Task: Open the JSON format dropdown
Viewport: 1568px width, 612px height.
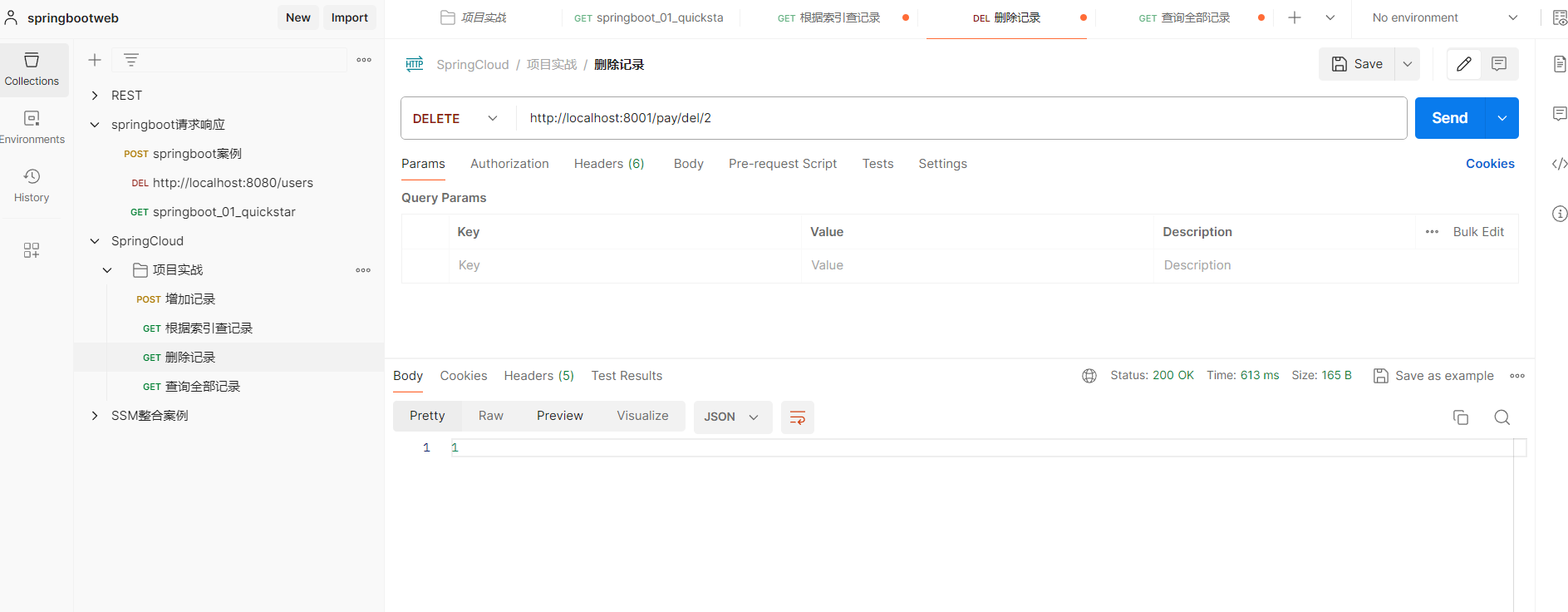Action: [732, 417]
